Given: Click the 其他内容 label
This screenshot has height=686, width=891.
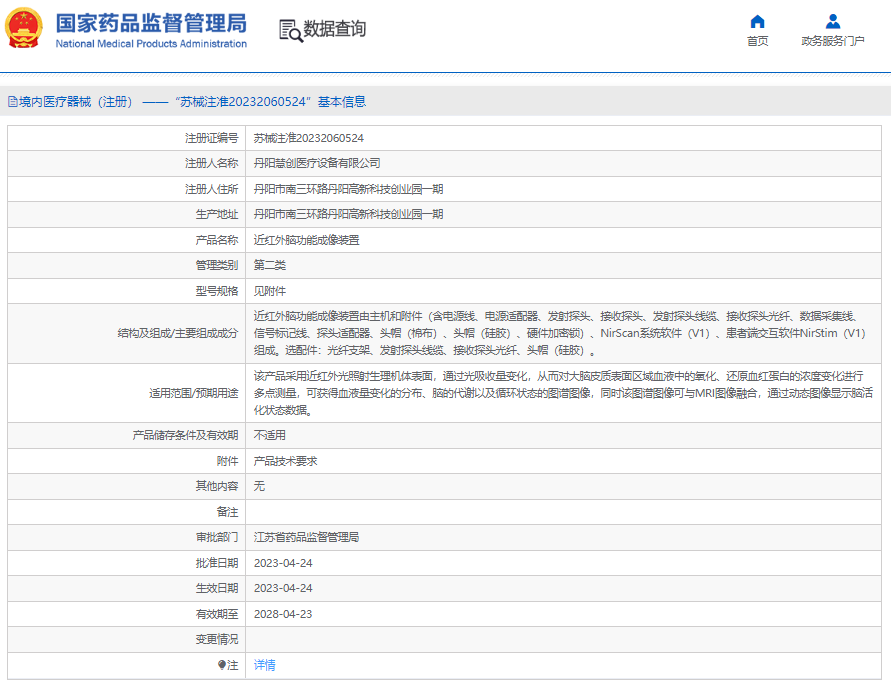Looking at the screenshot, I should [216, 486].
